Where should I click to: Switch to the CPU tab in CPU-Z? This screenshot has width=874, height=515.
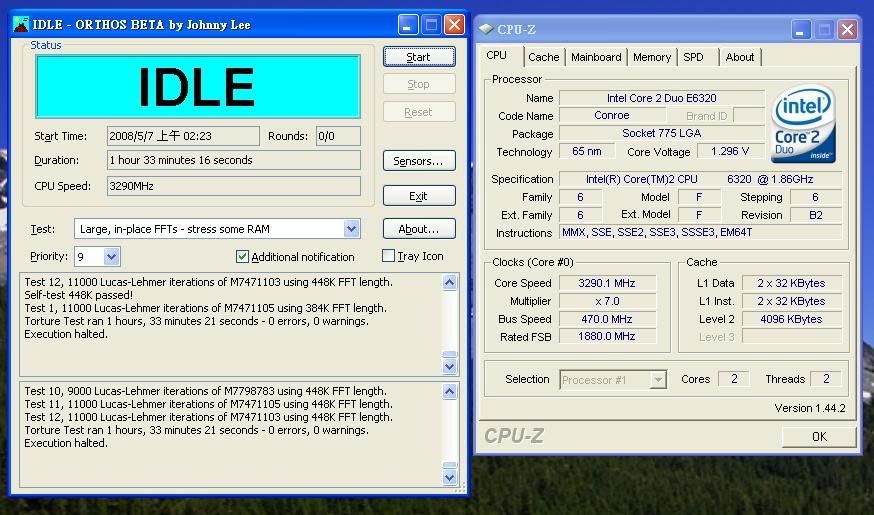496,55
